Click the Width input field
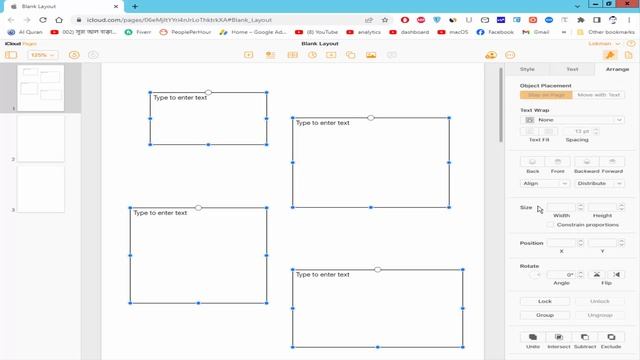Screen dimensions: 640x360 tap(562, 207)
